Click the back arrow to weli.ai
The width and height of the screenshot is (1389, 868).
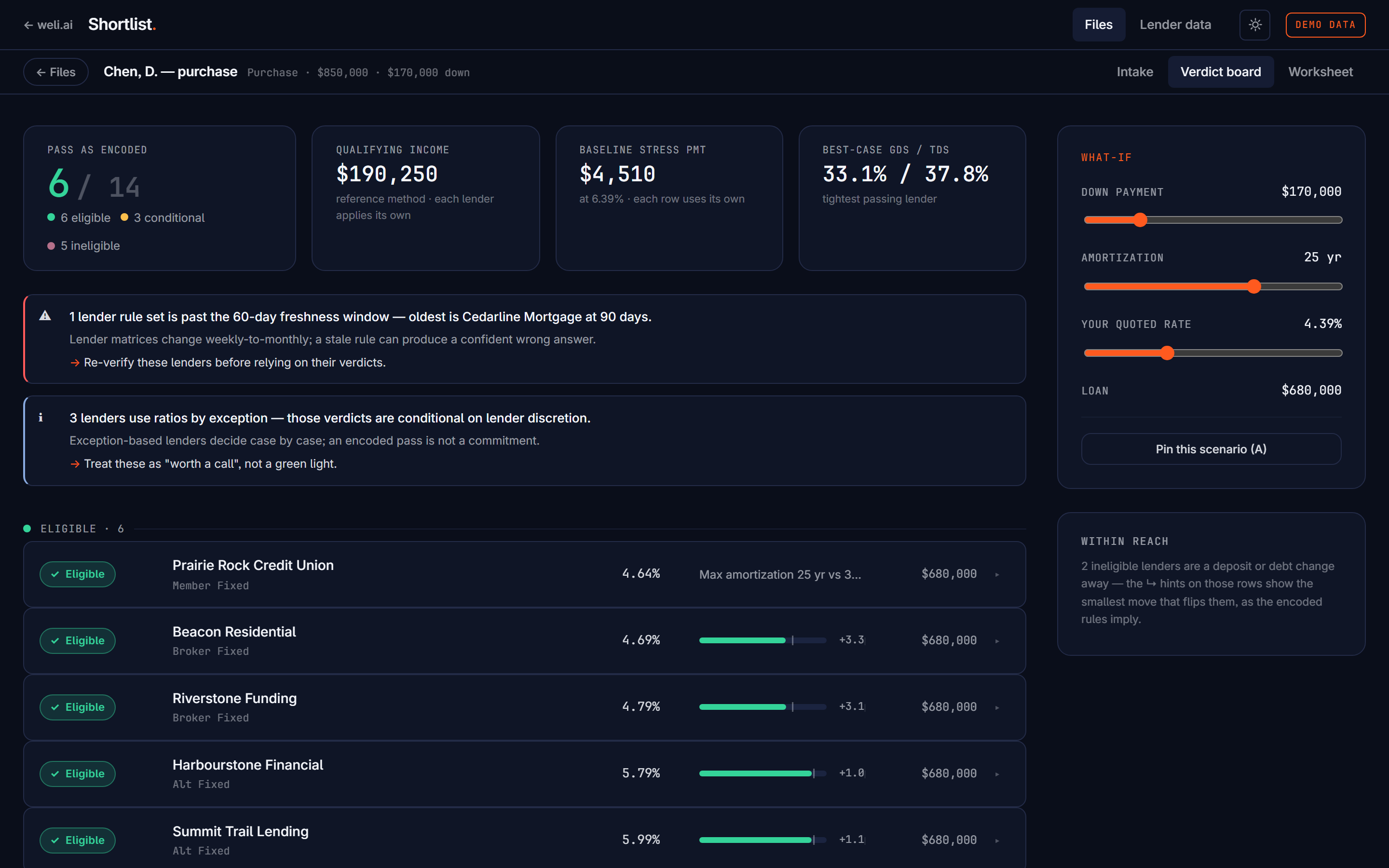pos(48,25)
